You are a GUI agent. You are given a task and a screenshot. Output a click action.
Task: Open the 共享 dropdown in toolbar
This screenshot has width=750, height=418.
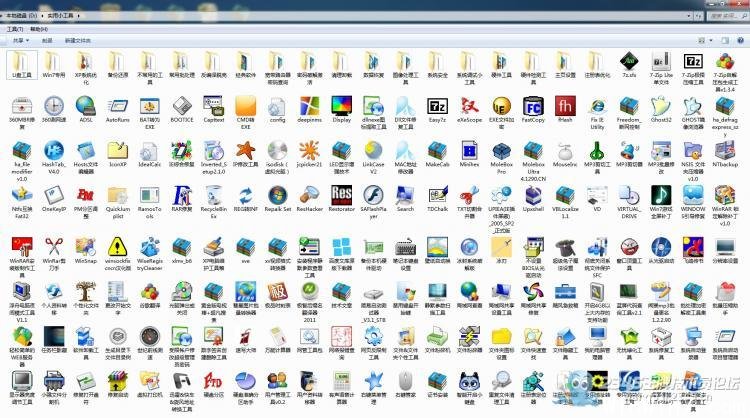coord(21,41)
